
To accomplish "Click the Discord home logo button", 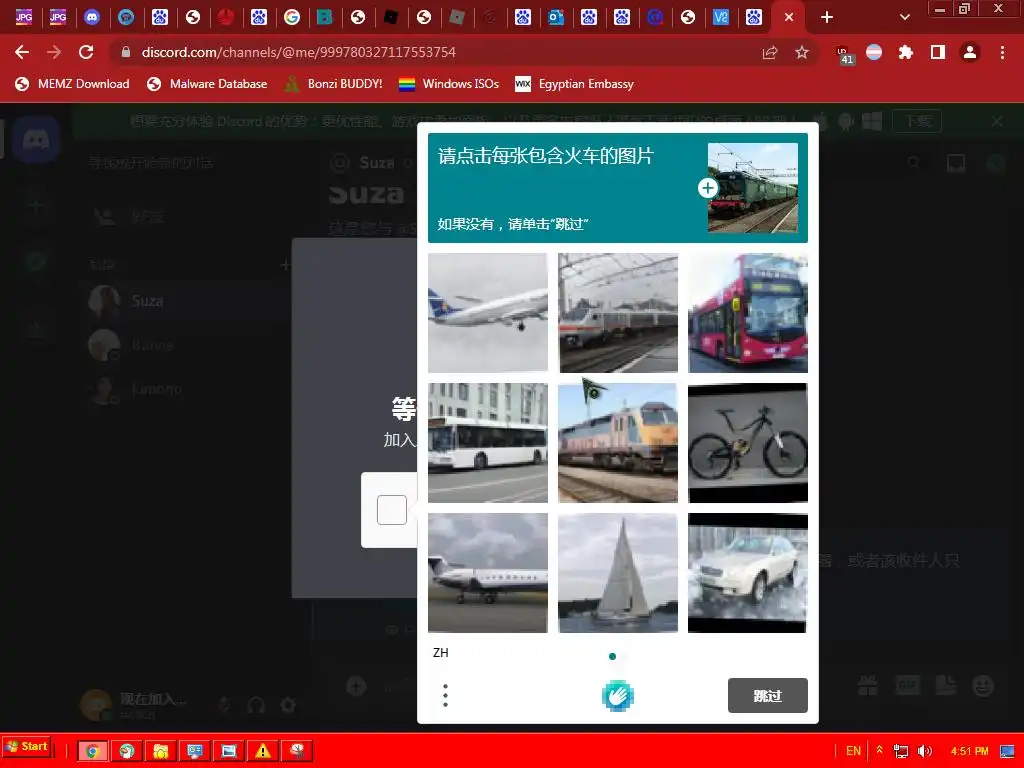I will coord(36,140).
